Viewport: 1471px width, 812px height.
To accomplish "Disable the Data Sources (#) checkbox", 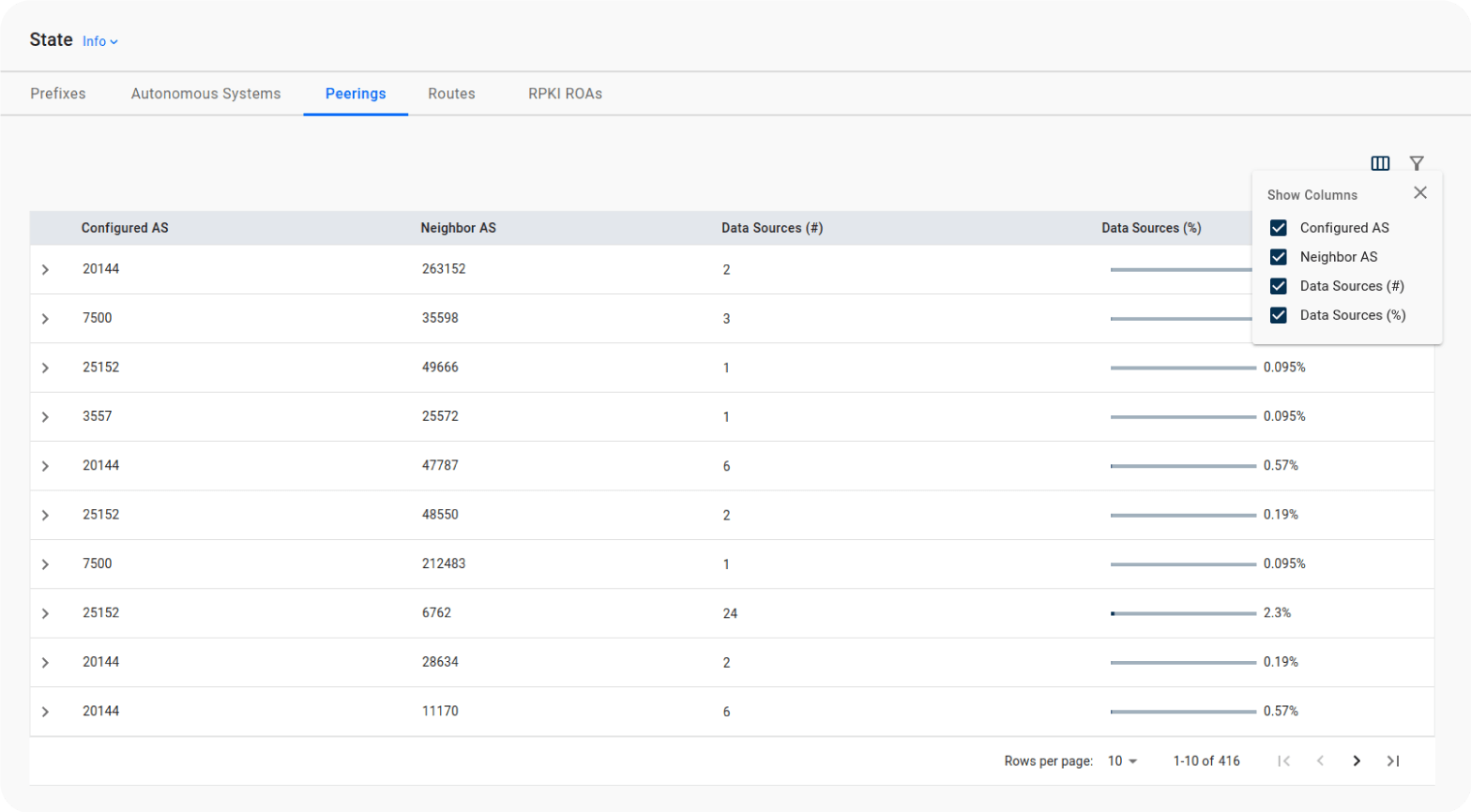I will point(1278,286).
